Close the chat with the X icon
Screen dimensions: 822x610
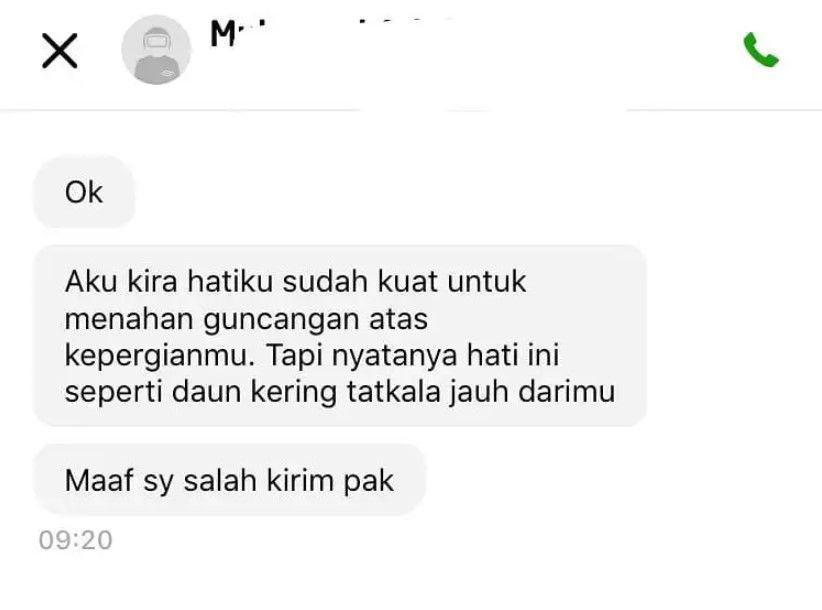pos(60,51)
